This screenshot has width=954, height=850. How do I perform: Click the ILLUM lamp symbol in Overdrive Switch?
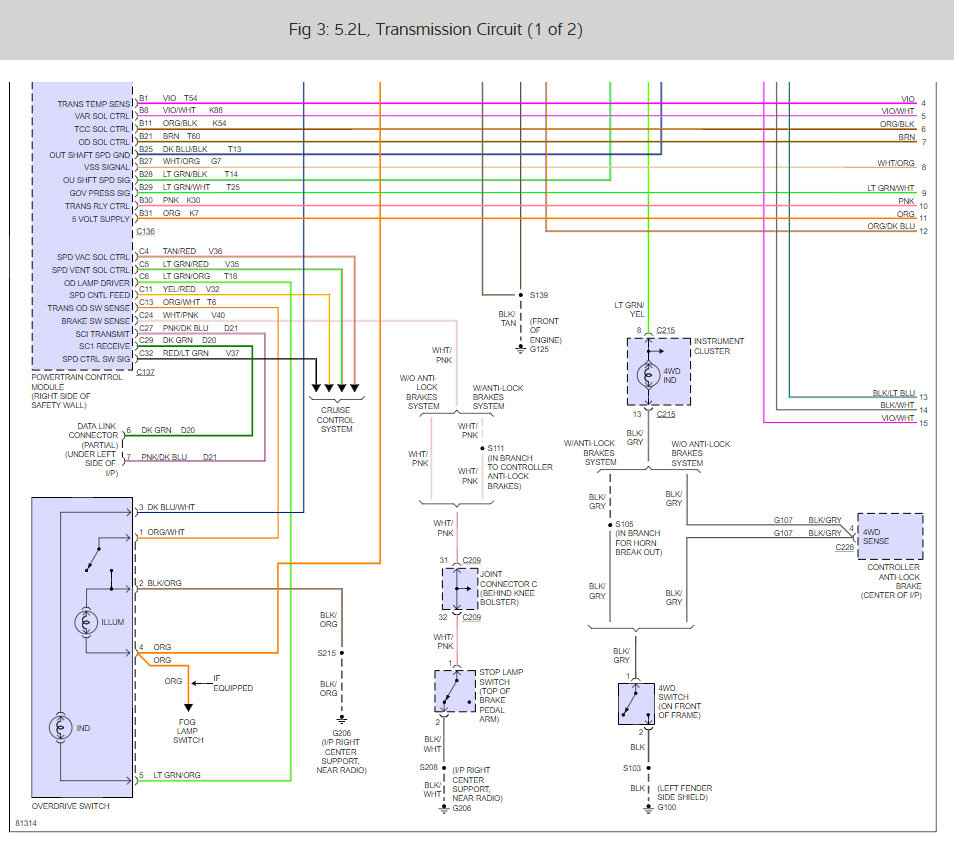[86, 622]
